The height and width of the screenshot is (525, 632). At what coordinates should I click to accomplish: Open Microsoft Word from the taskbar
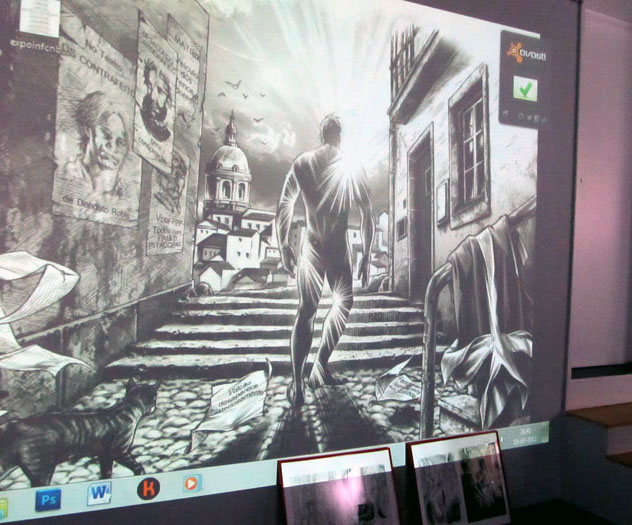pyautogui.click(x=99, y=494)
